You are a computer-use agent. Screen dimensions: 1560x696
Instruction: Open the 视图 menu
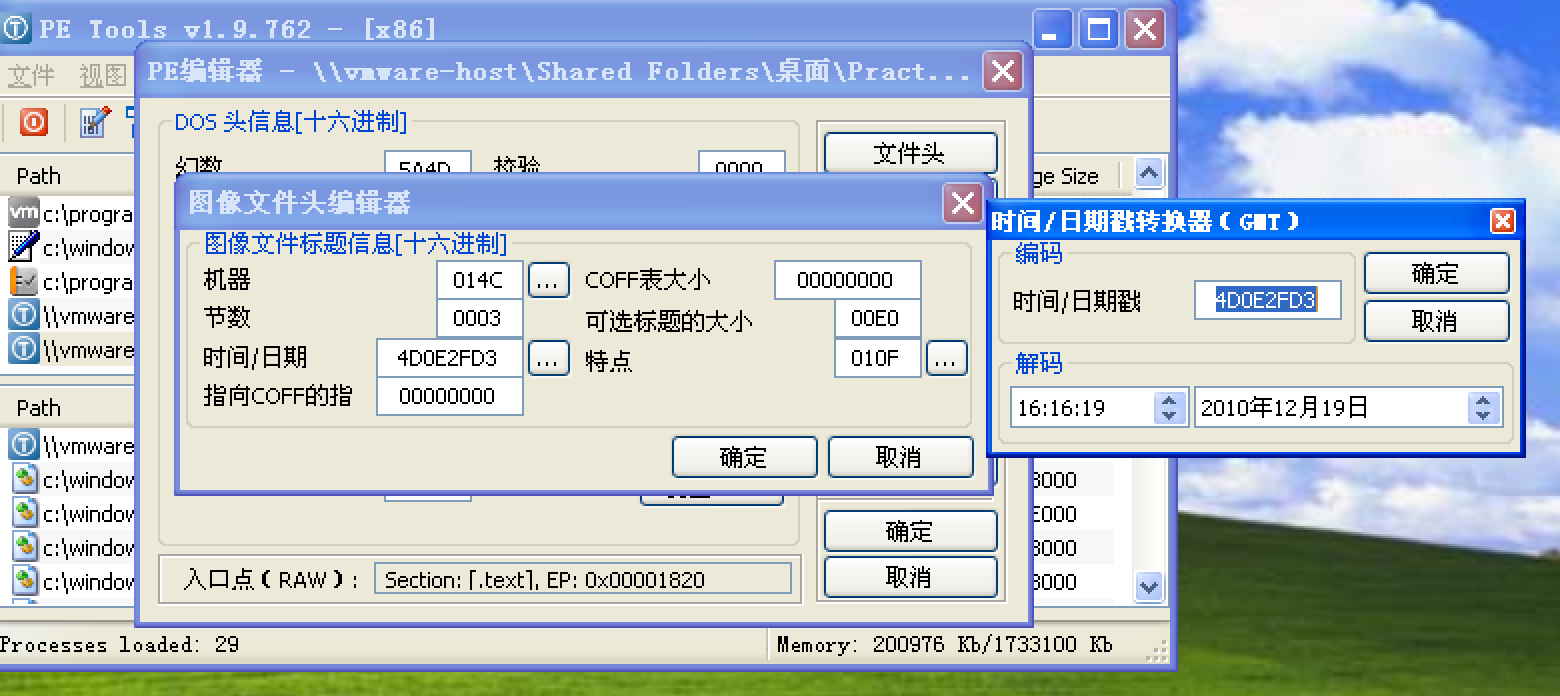click(x=101, y=76)
